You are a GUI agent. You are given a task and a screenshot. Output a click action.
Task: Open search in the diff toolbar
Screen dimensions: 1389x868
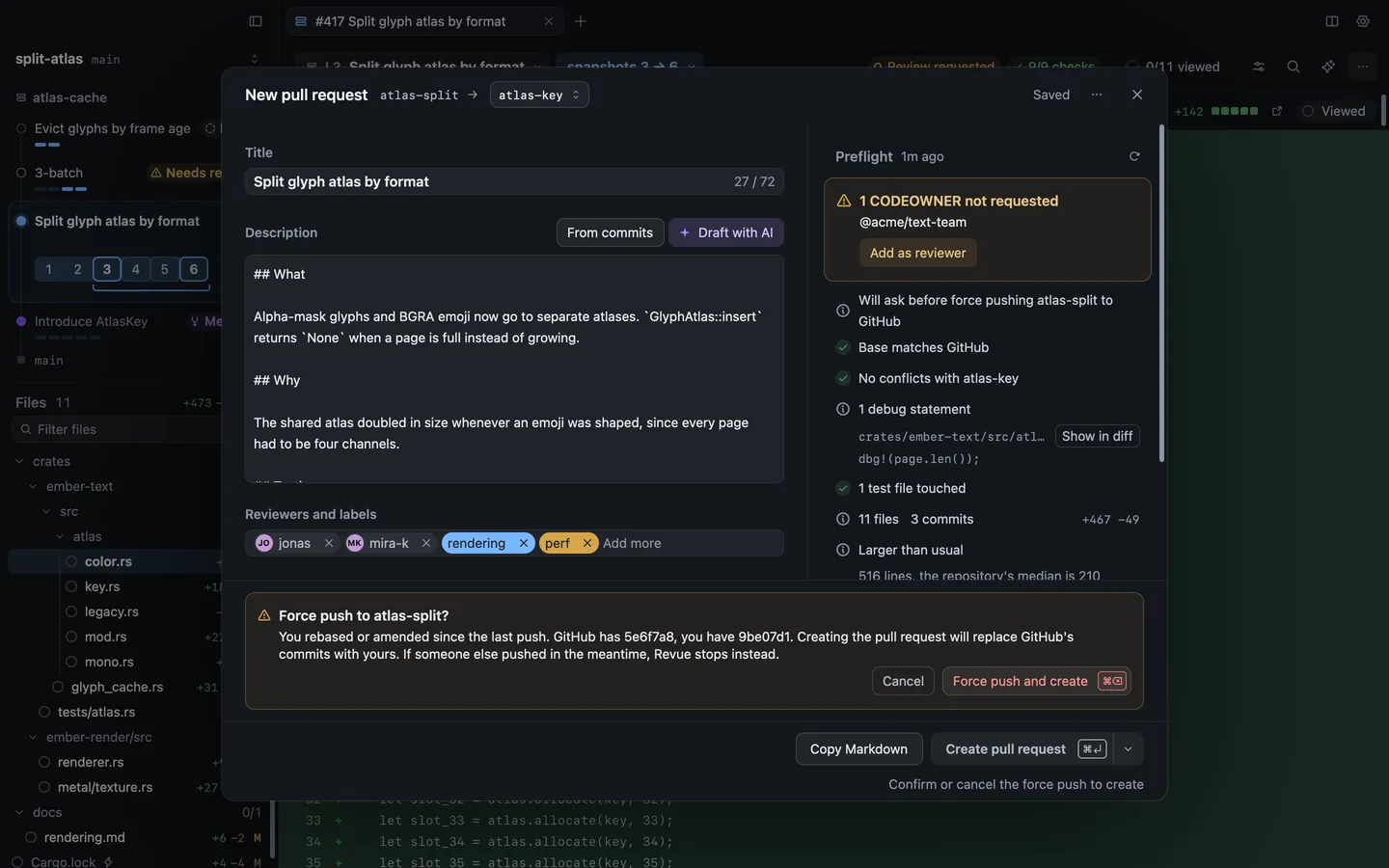pyautogui.click(x=1294, y=67)
